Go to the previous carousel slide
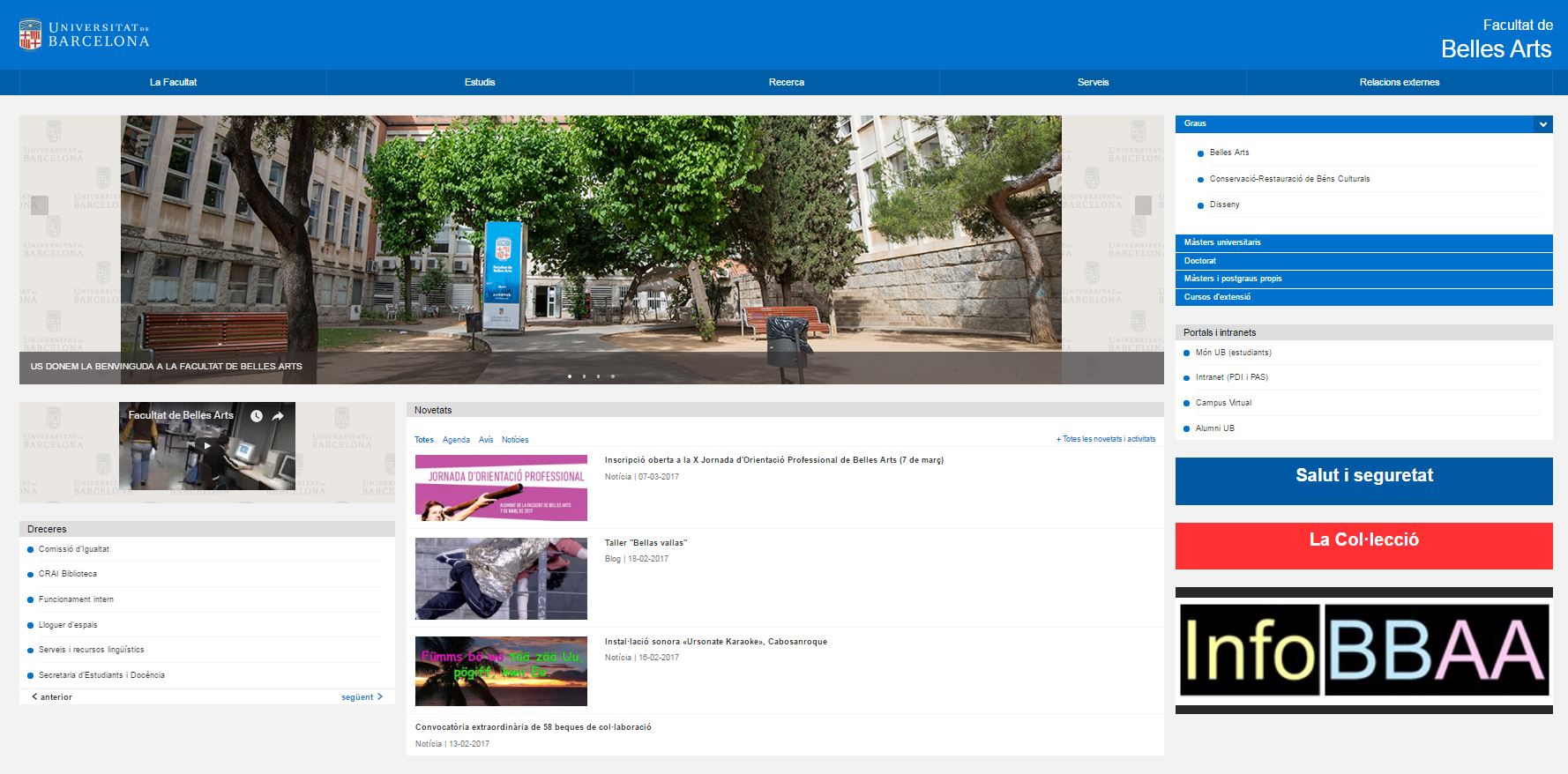Screen dimensions: 1568x774 point(39,205)
